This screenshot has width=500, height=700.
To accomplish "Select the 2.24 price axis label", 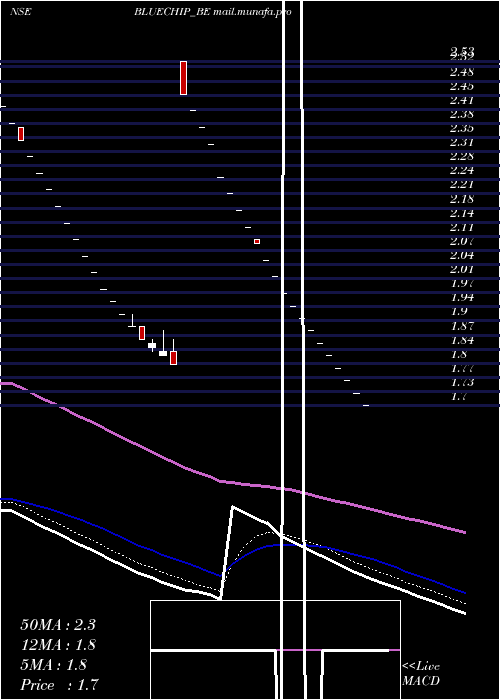I will 462,170.
